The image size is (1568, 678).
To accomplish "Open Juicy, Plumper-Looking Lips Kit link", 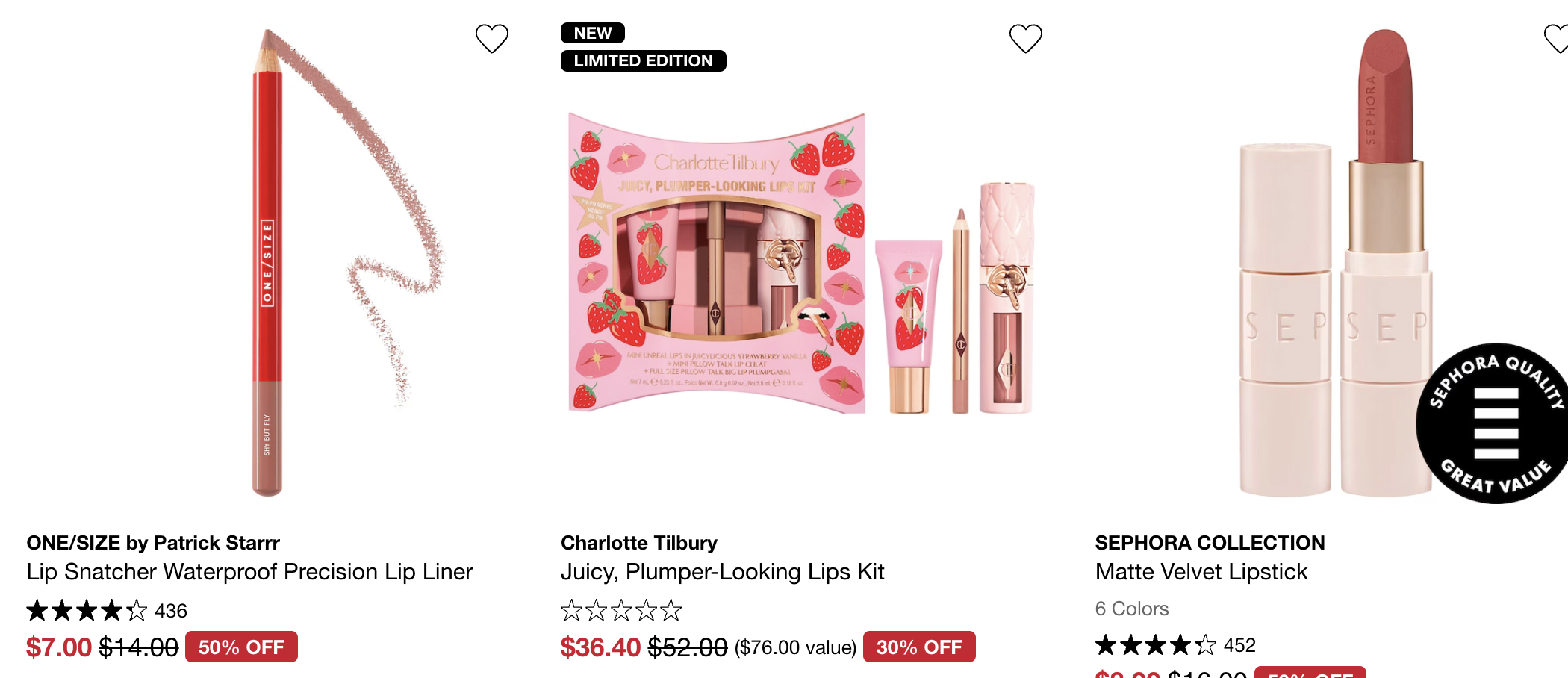I will [x=722, y=572].
